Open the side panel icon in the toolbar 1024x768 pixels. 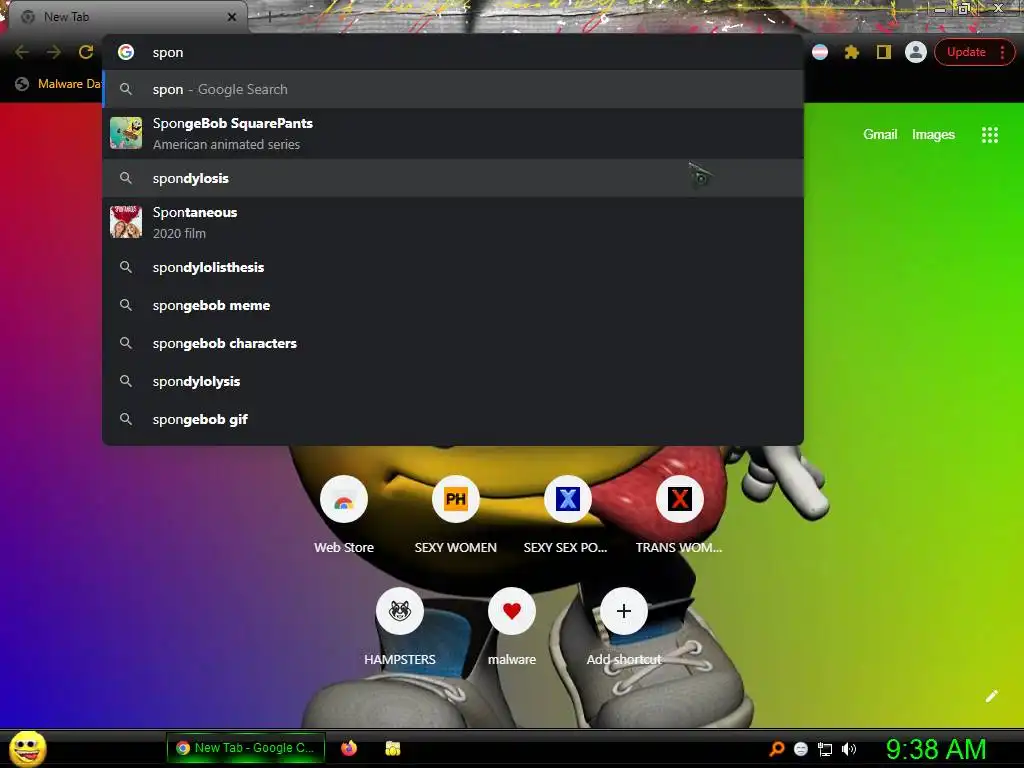[884, 52]
